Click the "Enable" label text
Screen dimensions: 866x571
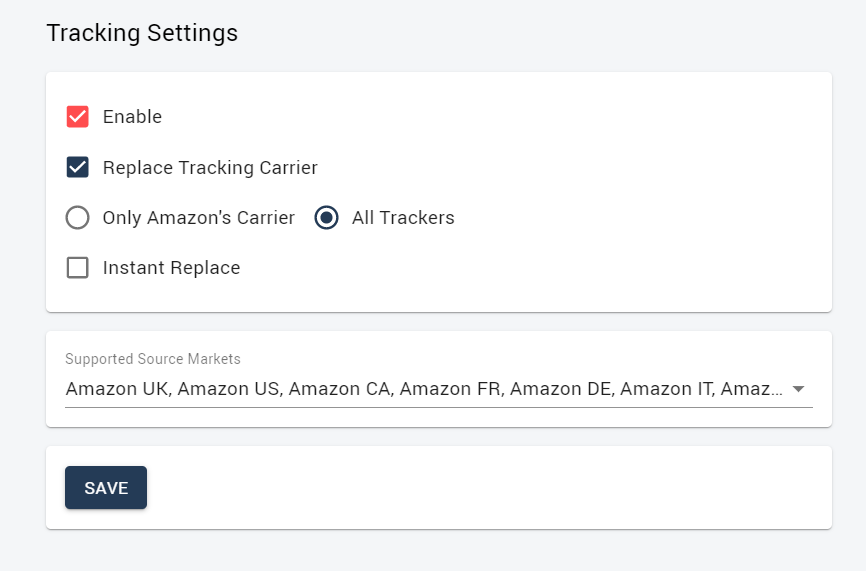pyautogui.click(x=133, y=117)
